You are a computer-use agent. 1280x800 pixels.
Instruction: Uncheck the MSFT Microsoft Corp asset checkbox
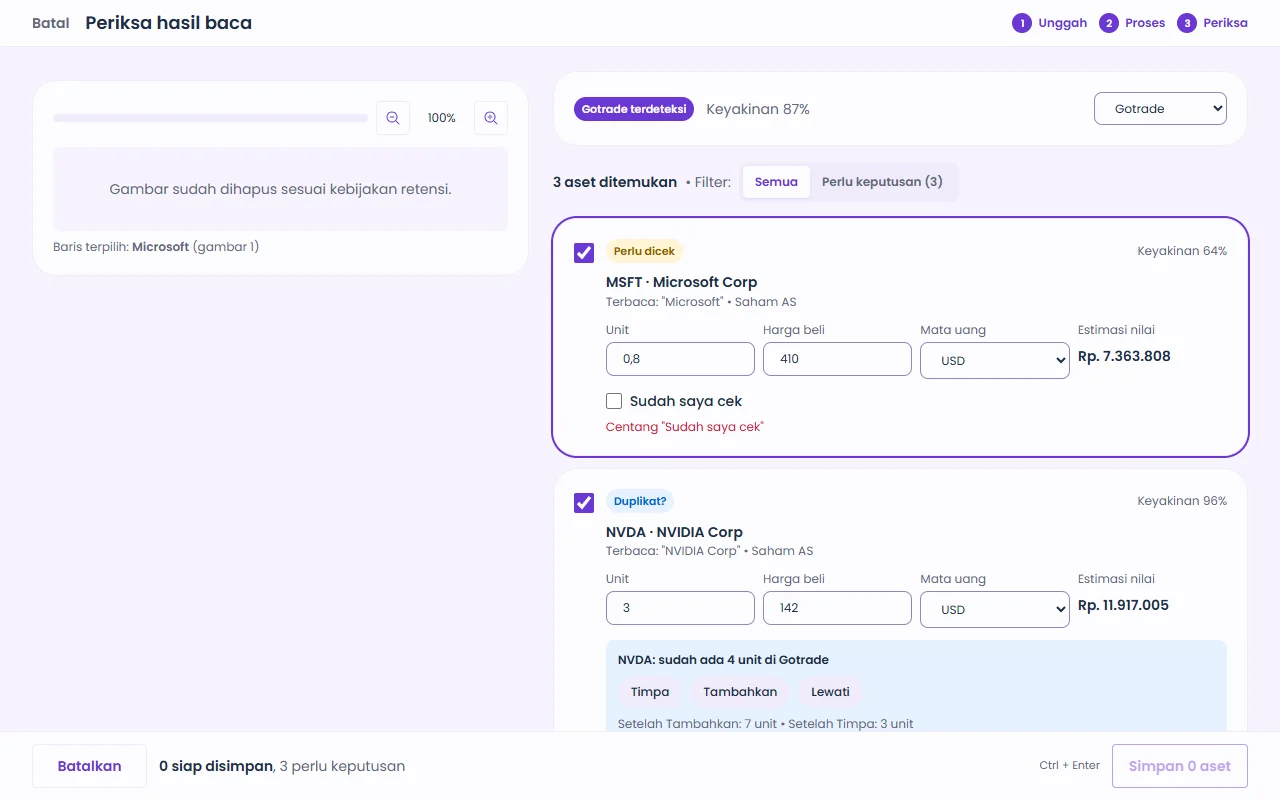point(584,253)
